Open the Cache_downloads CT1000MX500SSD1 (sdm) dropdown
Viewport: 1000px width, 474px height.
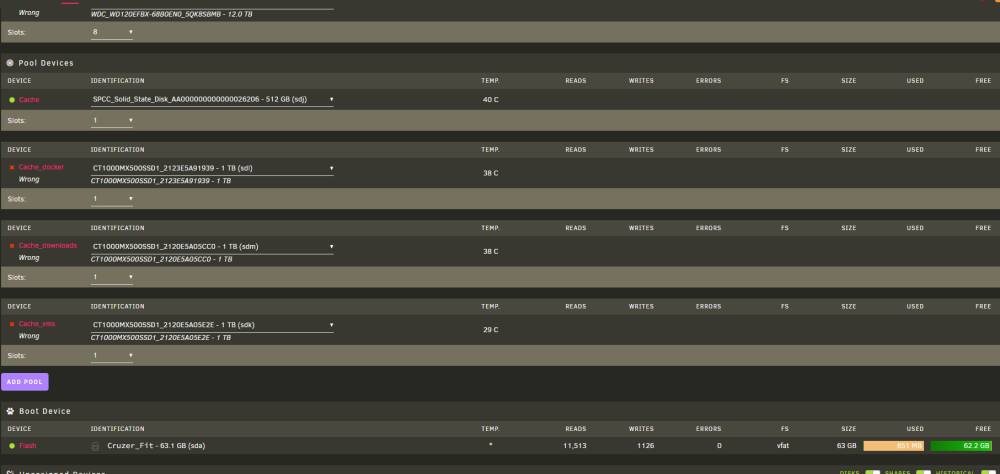tap(212, 246)
